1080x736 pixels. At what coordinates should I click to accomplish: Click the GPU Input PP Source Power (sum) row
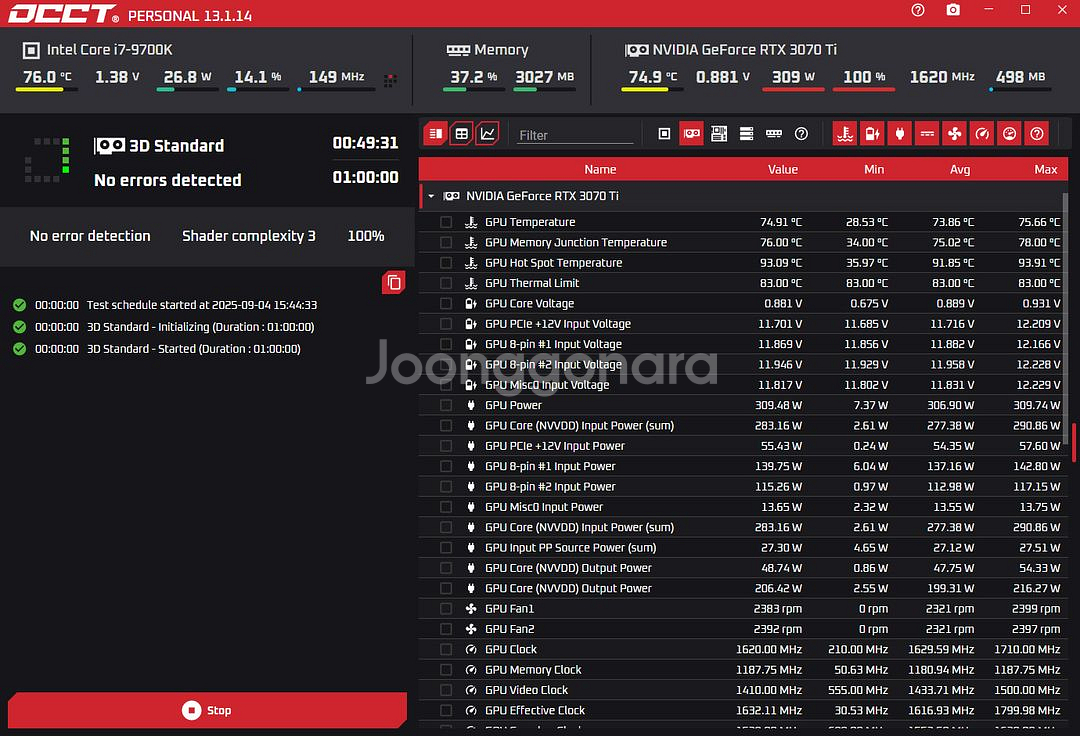point(742,547)
